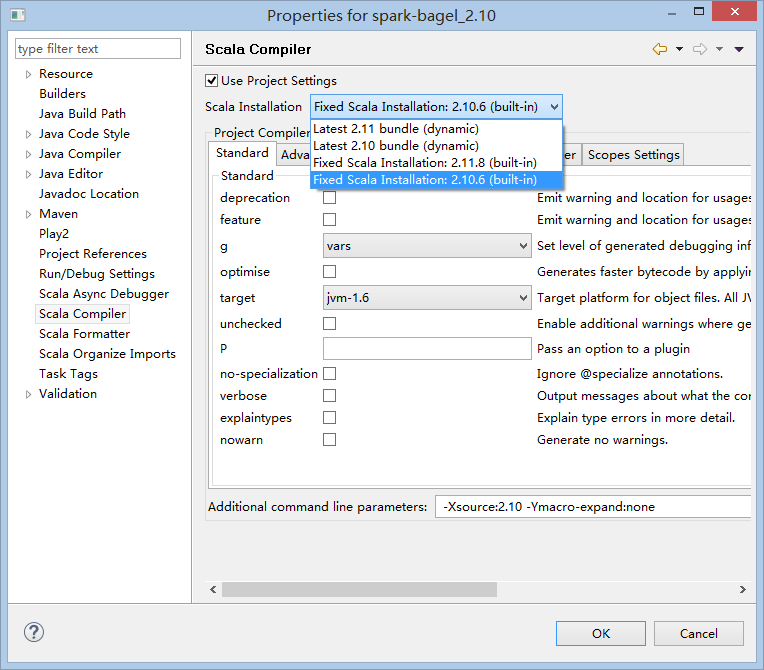Click the help question mark icon
This screenshot has height=670, width=764.
click(34, 632)
